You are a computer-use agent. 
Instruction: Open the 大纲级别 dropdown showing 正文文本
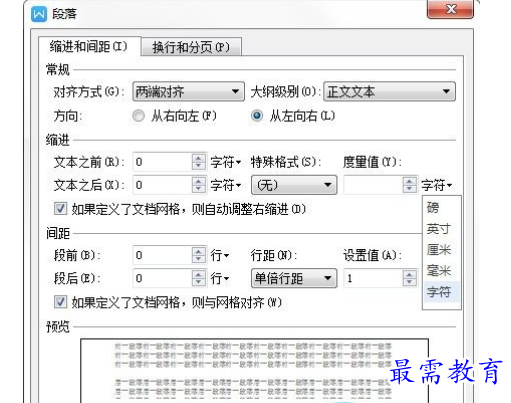pos(389,91)
